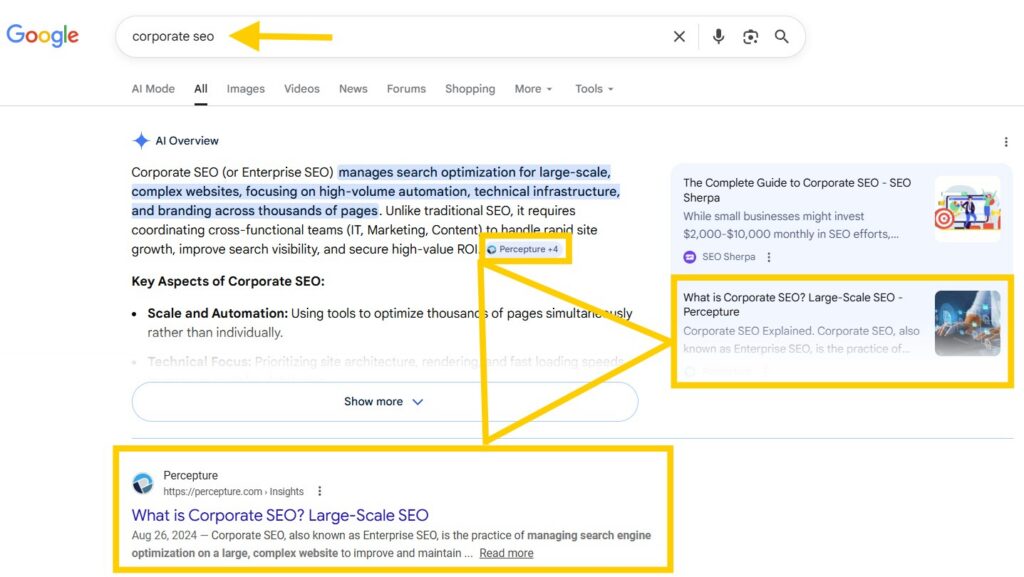Start voice search with microphone icon

pyautogui.click(x=718, y=37)
